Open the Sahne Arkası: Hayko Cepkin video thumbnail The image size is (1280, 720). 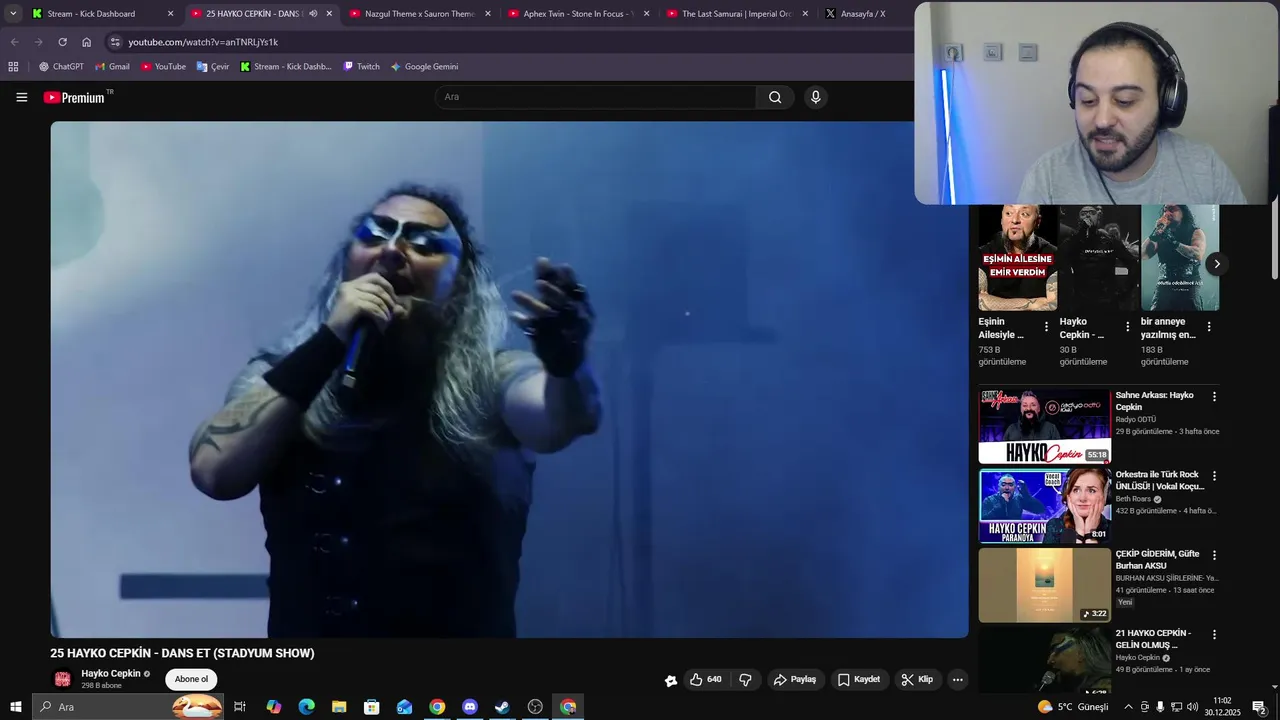pyautogui.click(x=1044, y=427)
